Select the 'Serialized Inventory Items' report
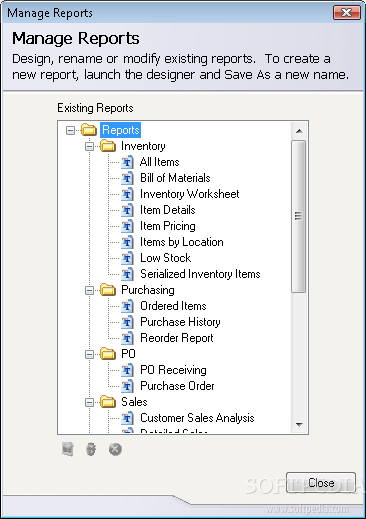 pyautogui.click(x=200, y=274)
